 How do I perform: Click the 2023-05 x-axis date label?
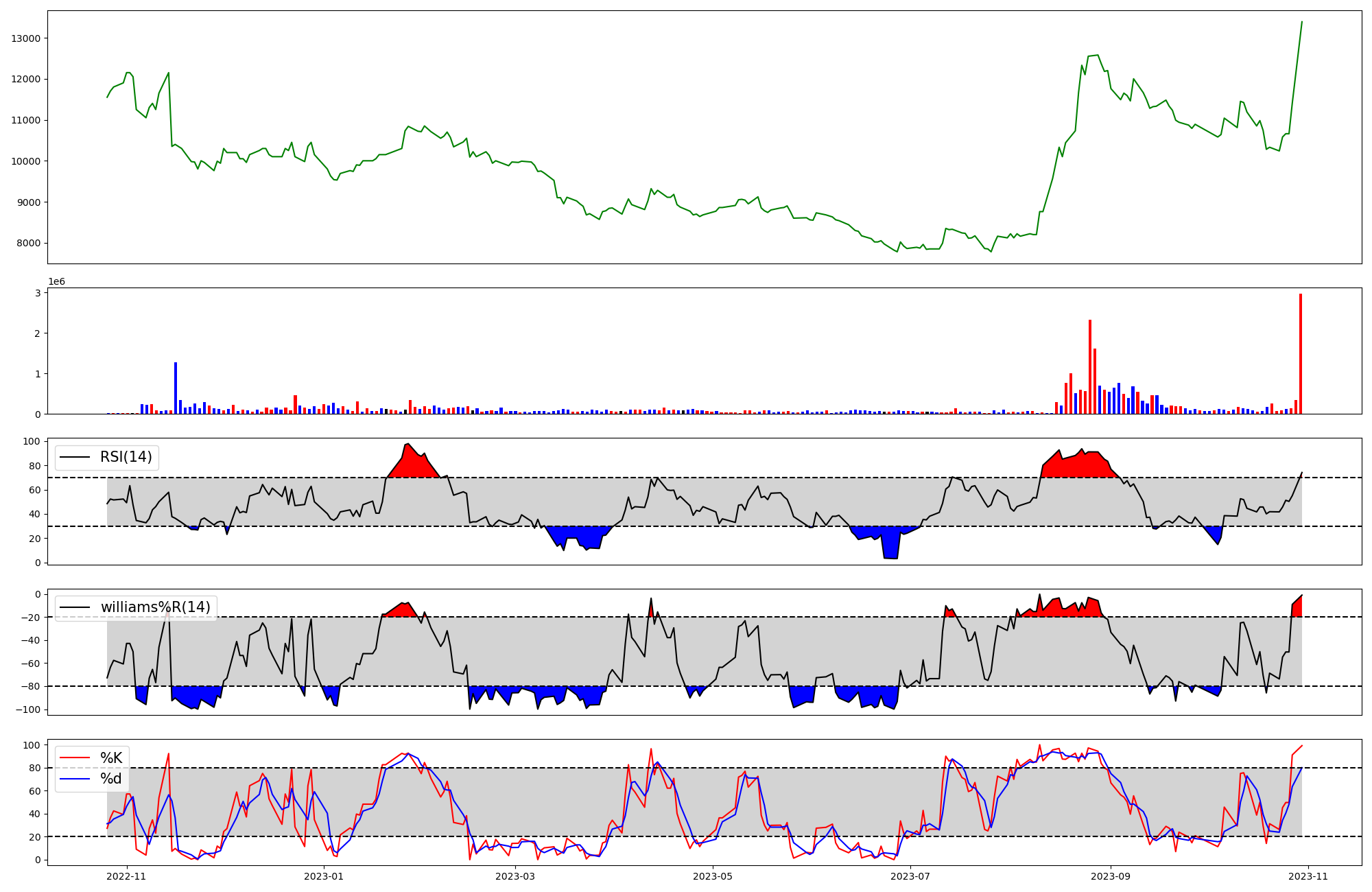pyautogui.click(x=713, y=876)
